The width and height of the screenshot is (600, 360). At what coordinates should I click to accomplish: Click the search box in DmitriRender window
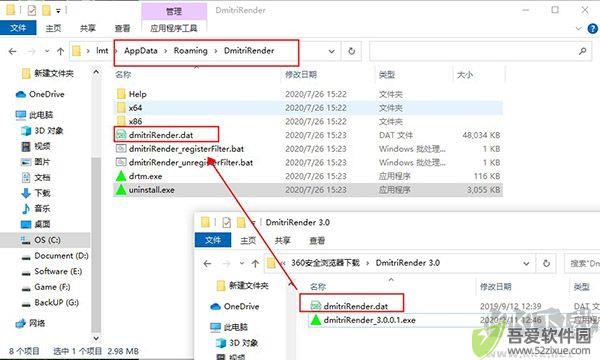pyautogui.click(x=480, y=51)
